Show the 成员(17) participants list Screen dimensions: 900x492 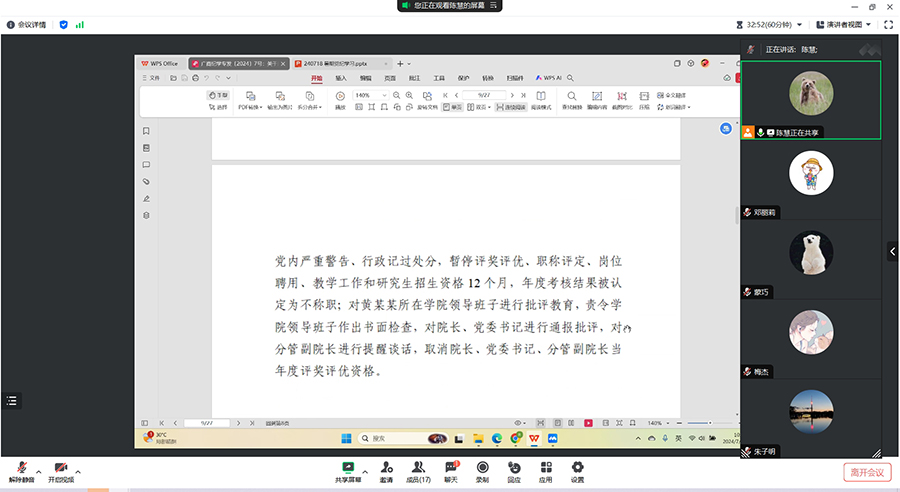coord(418,469)
